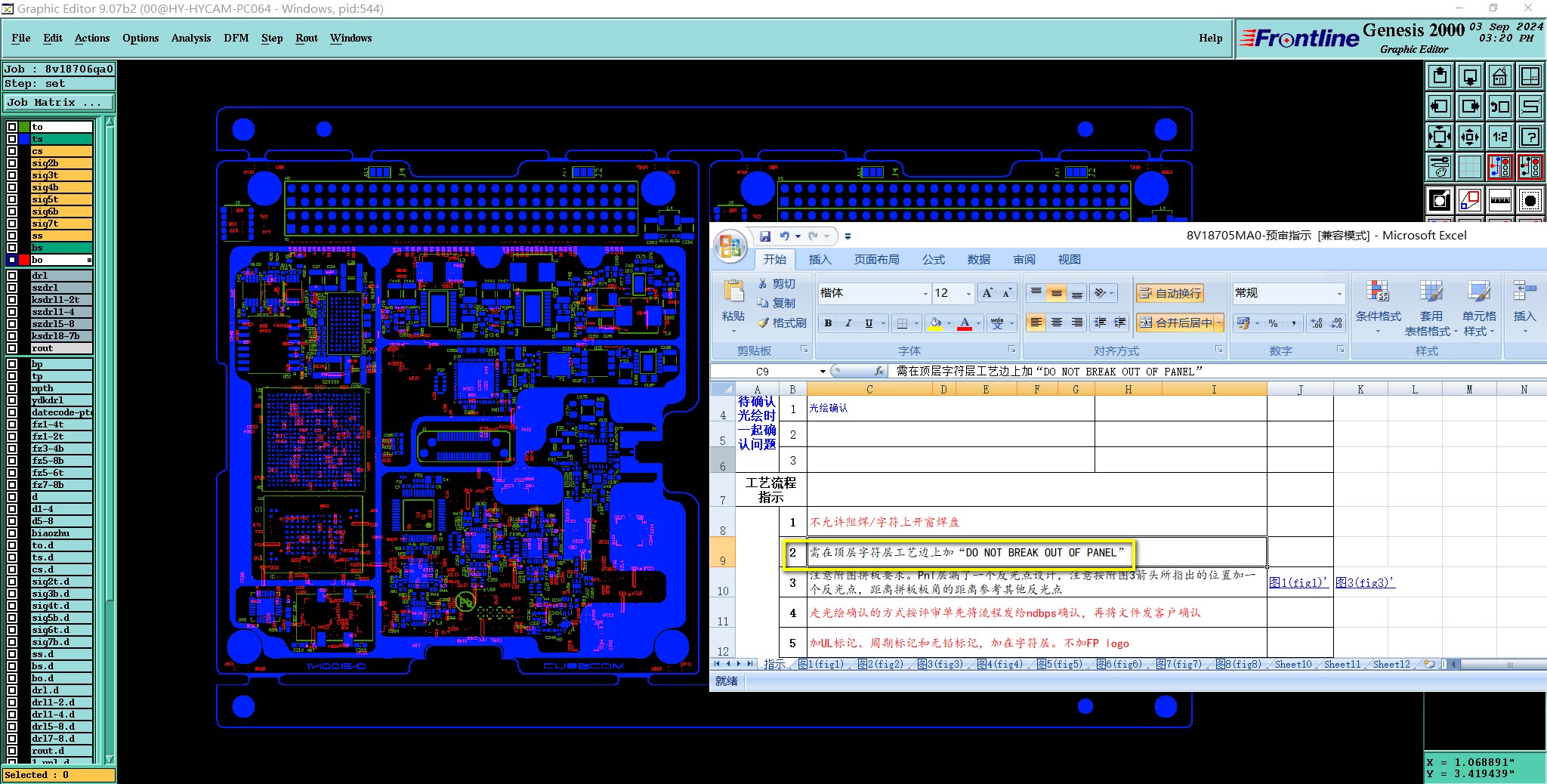Click the ruler measure tool icon
Viewport: 1547px width, 784px height.
click(x=1500, y=200)
